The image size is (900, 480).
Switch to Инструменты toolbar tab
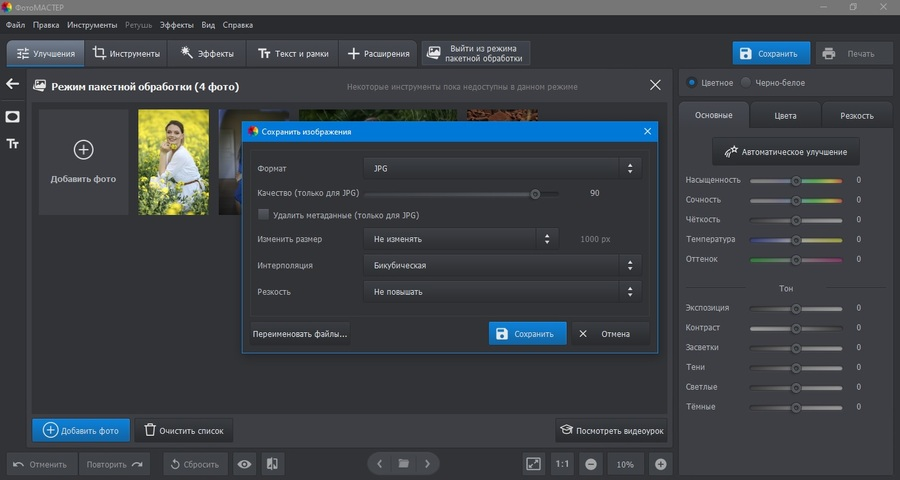pyautogui.click(x=126, y=53)
